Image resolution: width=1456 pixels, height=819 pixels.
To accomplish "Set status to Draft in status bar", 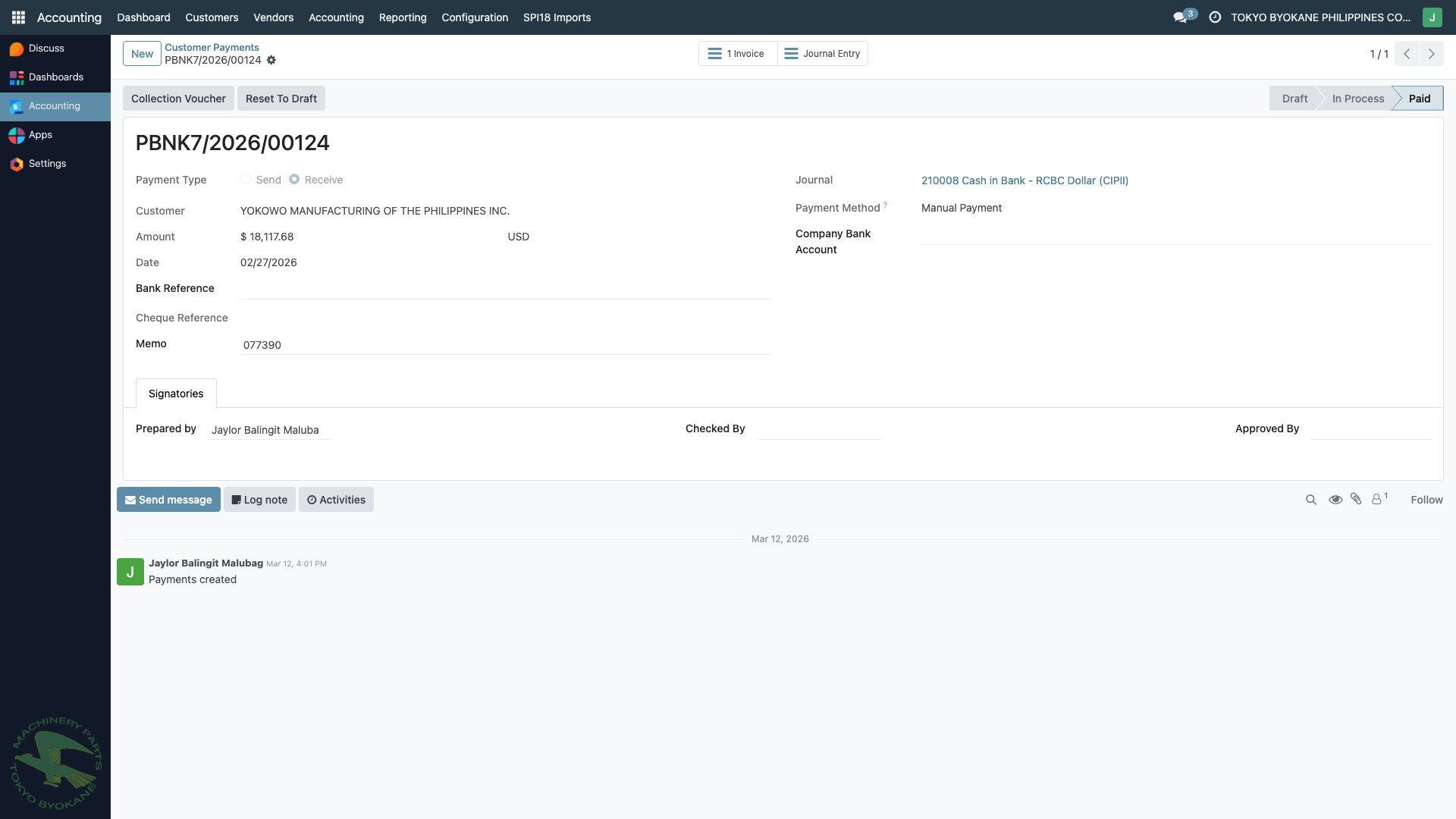I will pyautogui.click(x=1294, y=98).
